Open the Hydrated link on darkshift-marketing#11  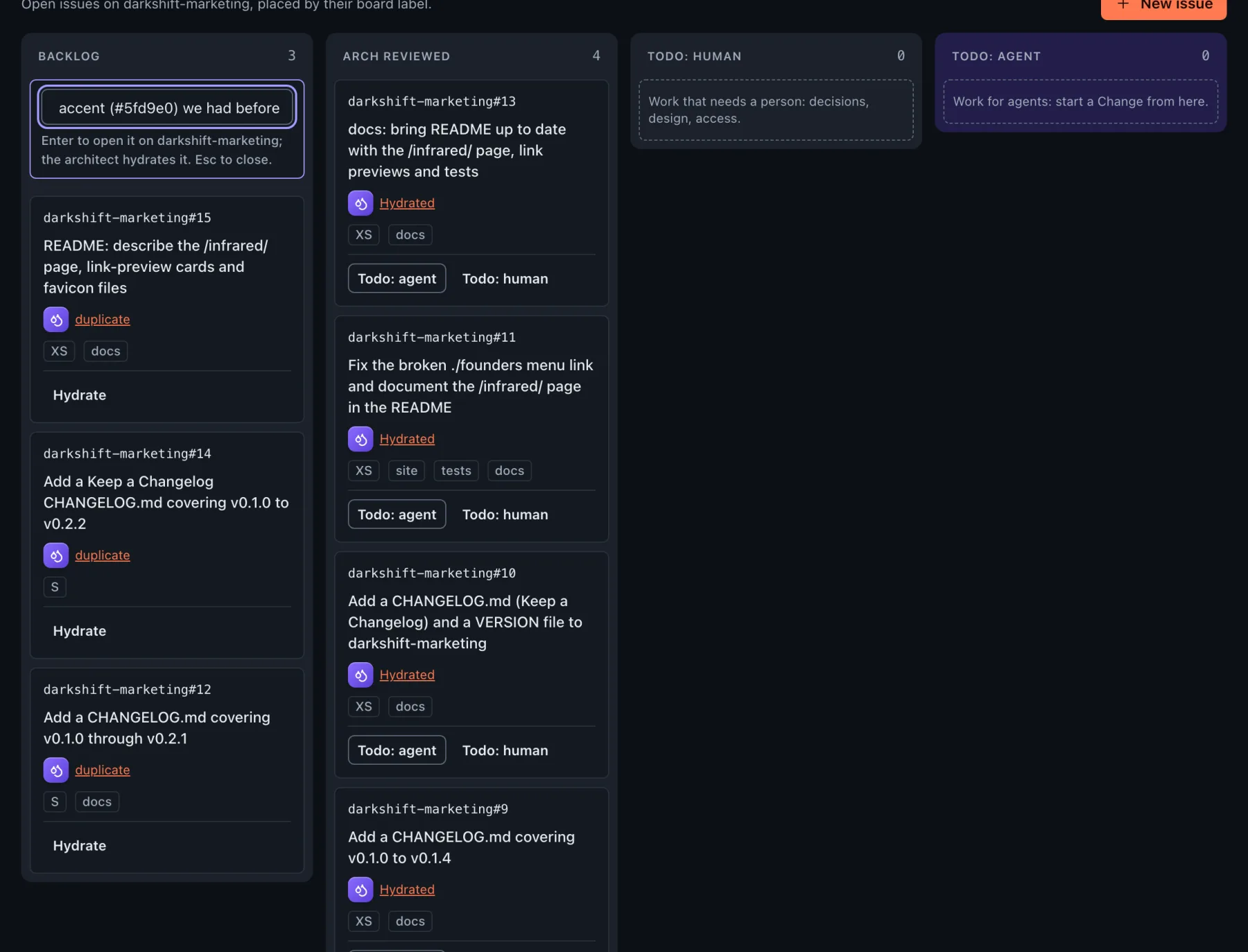click(x=407, y=439)
